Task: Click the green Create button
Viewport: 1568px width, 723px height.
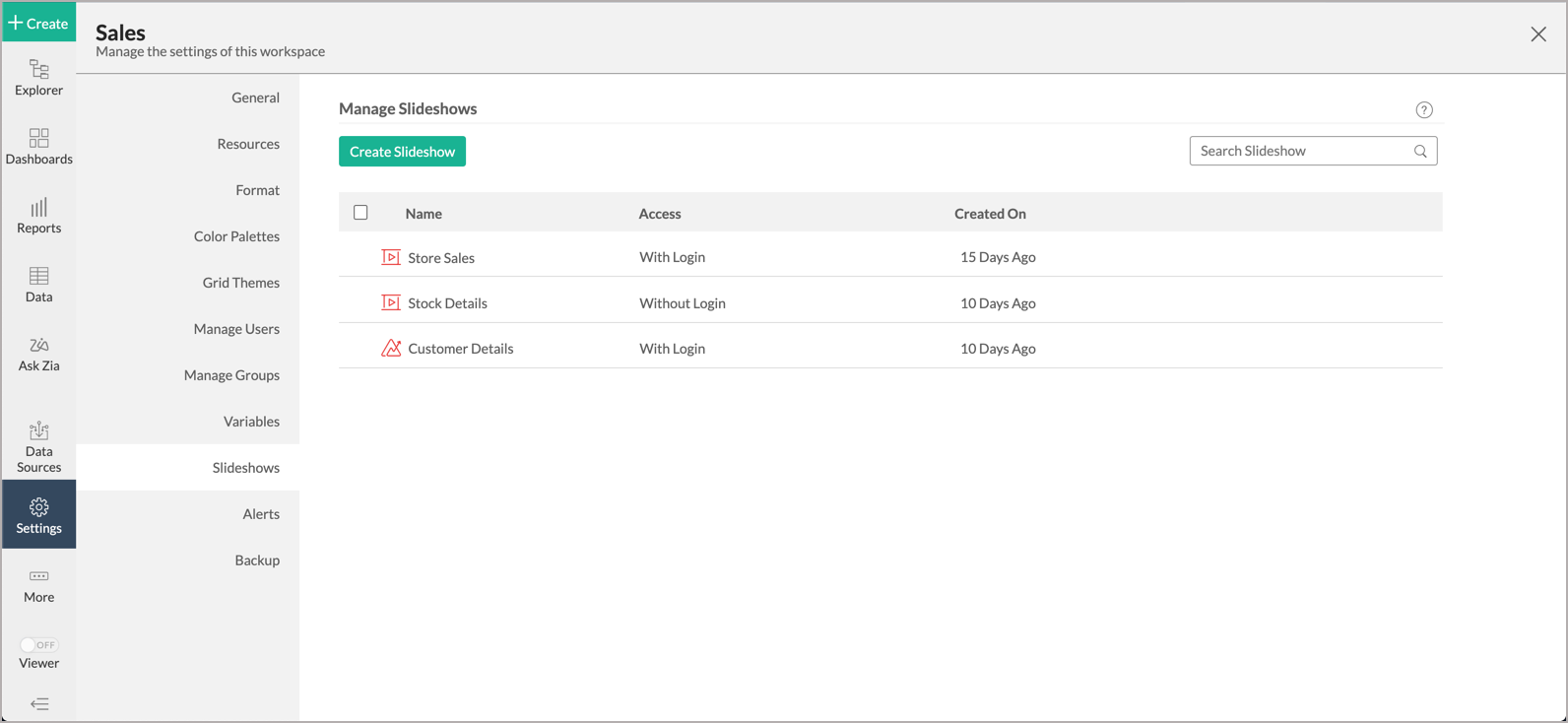Action: (x=38, y=23)
